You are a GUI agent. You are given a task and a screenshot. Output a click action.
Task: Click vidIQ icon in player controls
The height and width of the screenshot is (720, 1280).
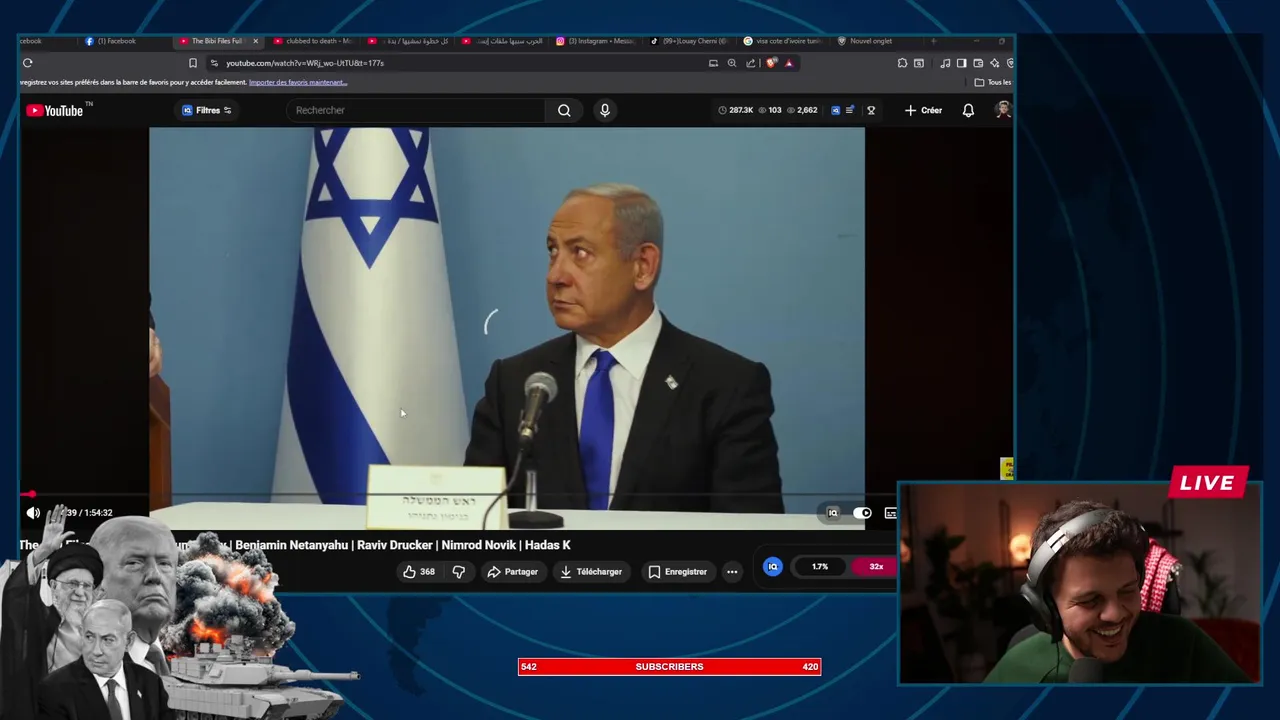click(832, 513)
